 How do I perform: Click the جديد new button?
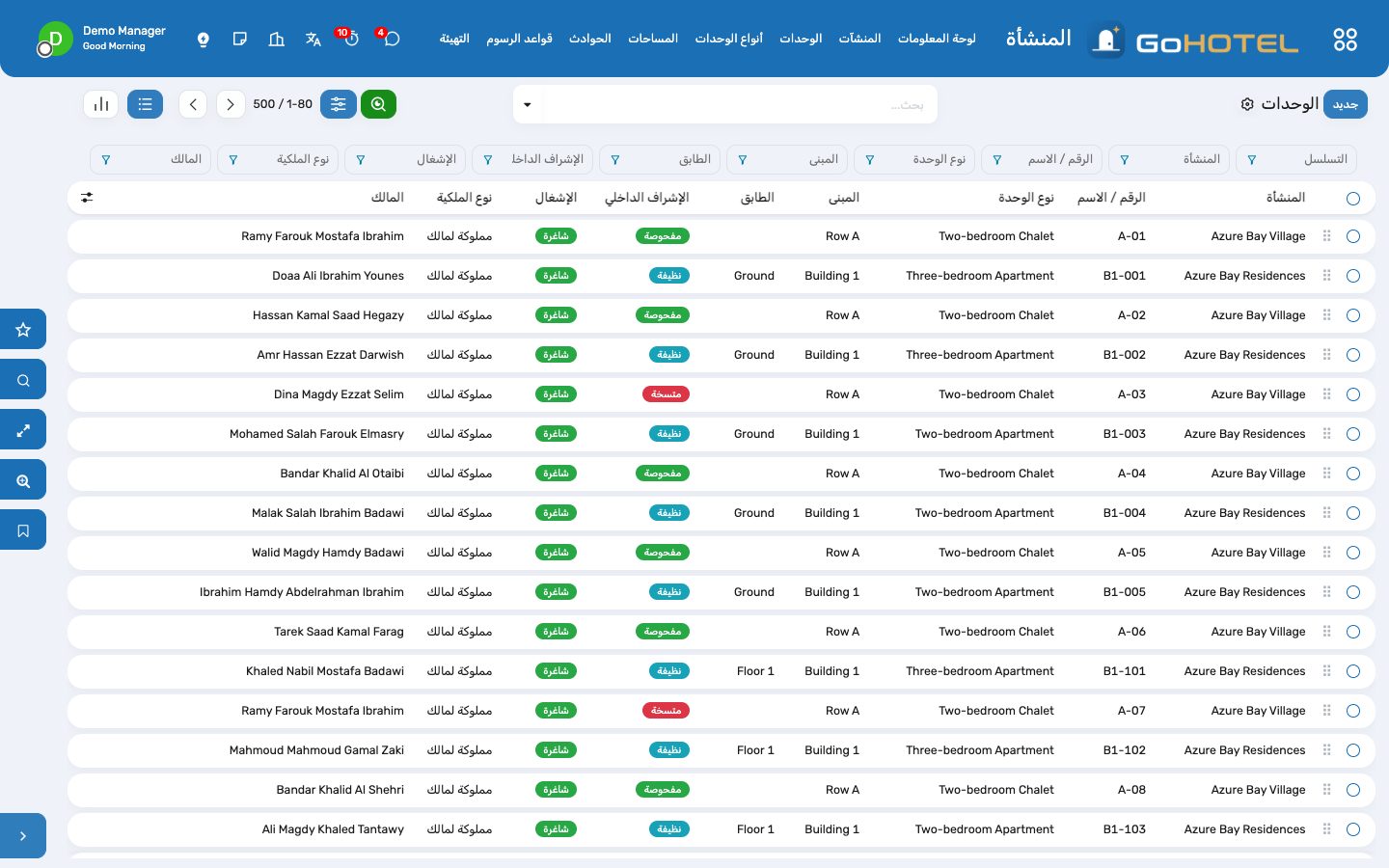point(1346,104)
